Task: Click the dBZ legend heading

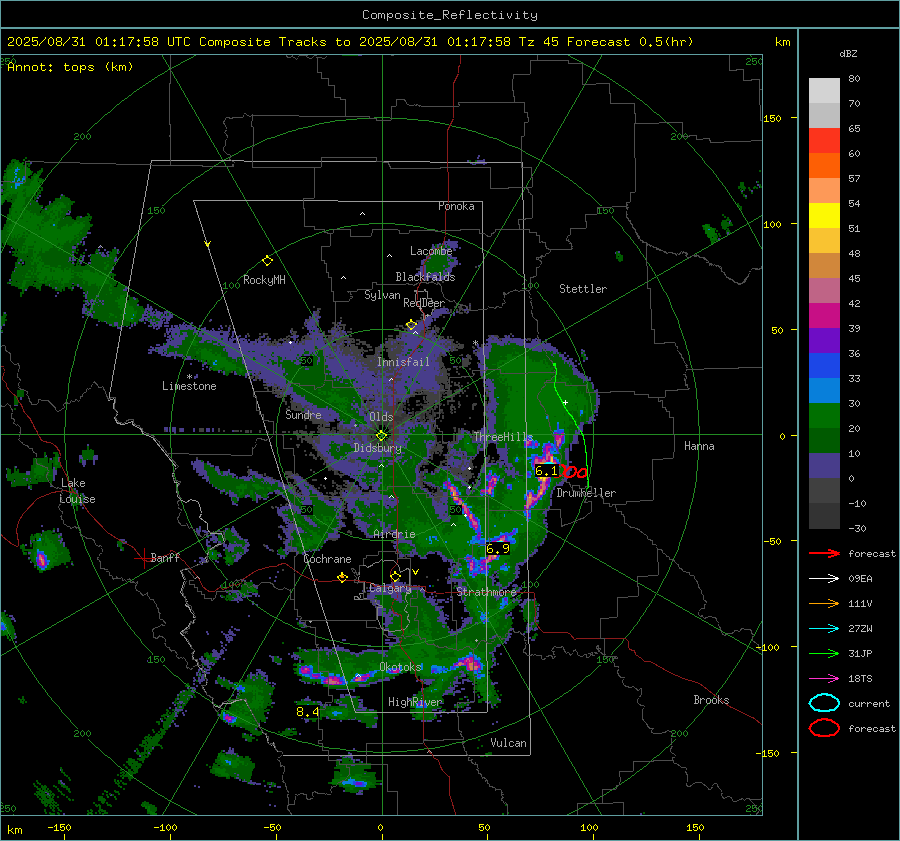Action: pos(848,54)
